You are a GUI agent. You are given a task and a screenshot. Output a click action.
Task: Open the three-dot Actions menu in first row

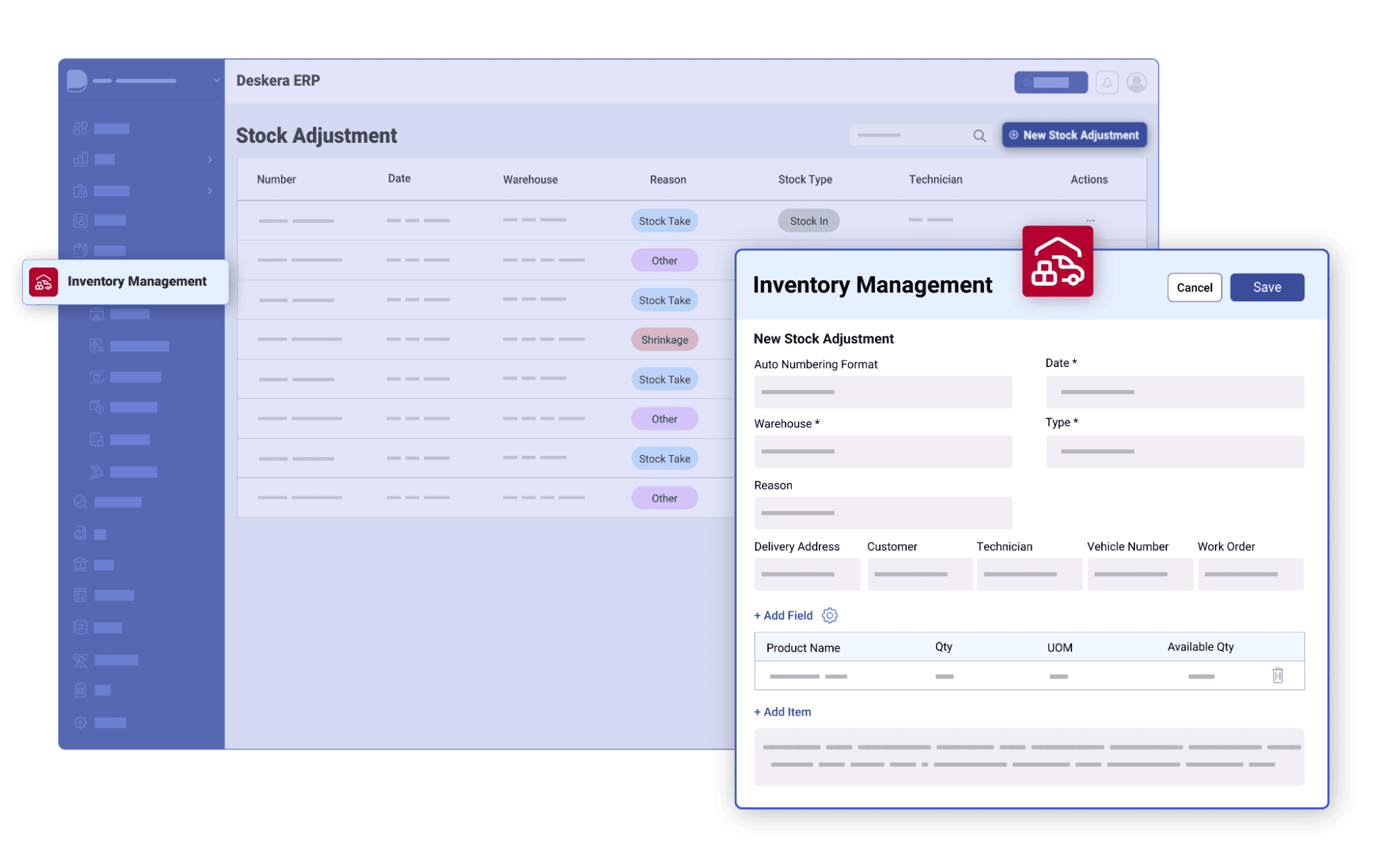tap(1090, 221)
